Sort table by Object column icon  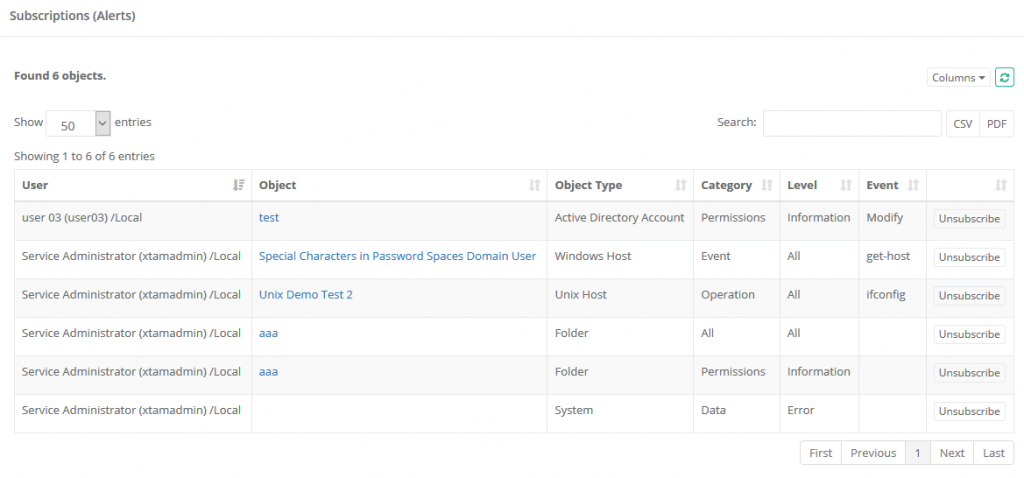[x=534, y=185]
